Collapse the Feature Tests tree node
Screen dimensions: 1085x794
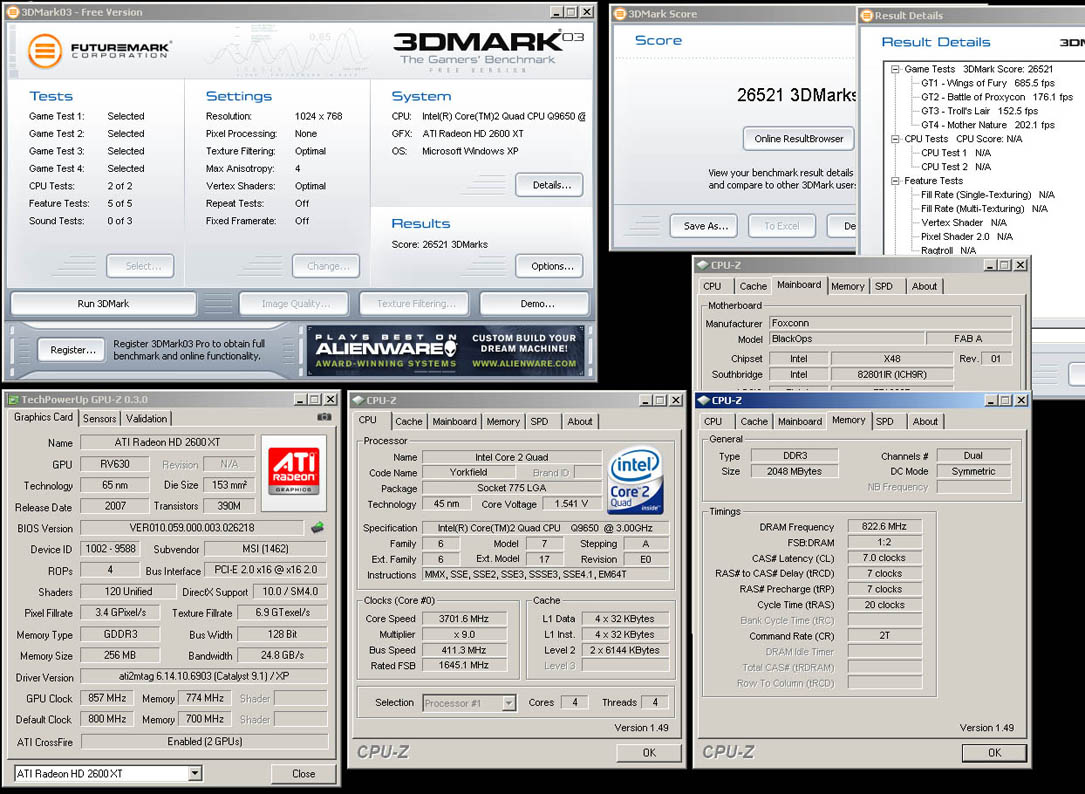click(x=895, y=181)
